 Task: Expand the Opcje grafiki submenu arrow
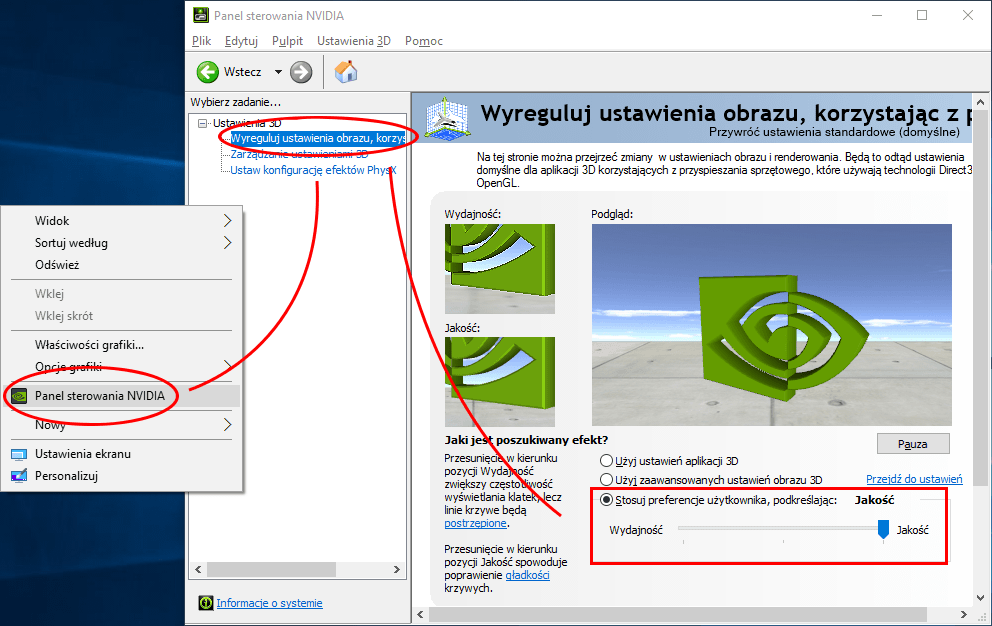(228, 366)
